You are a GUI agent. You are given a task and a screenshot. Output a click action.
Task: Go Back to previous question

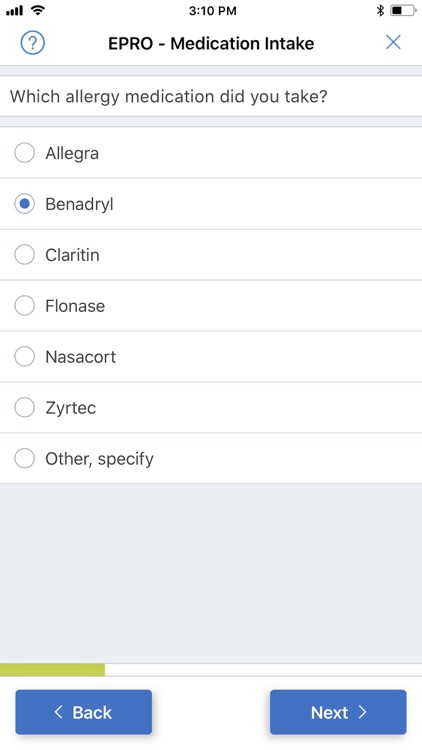point(84,712)
